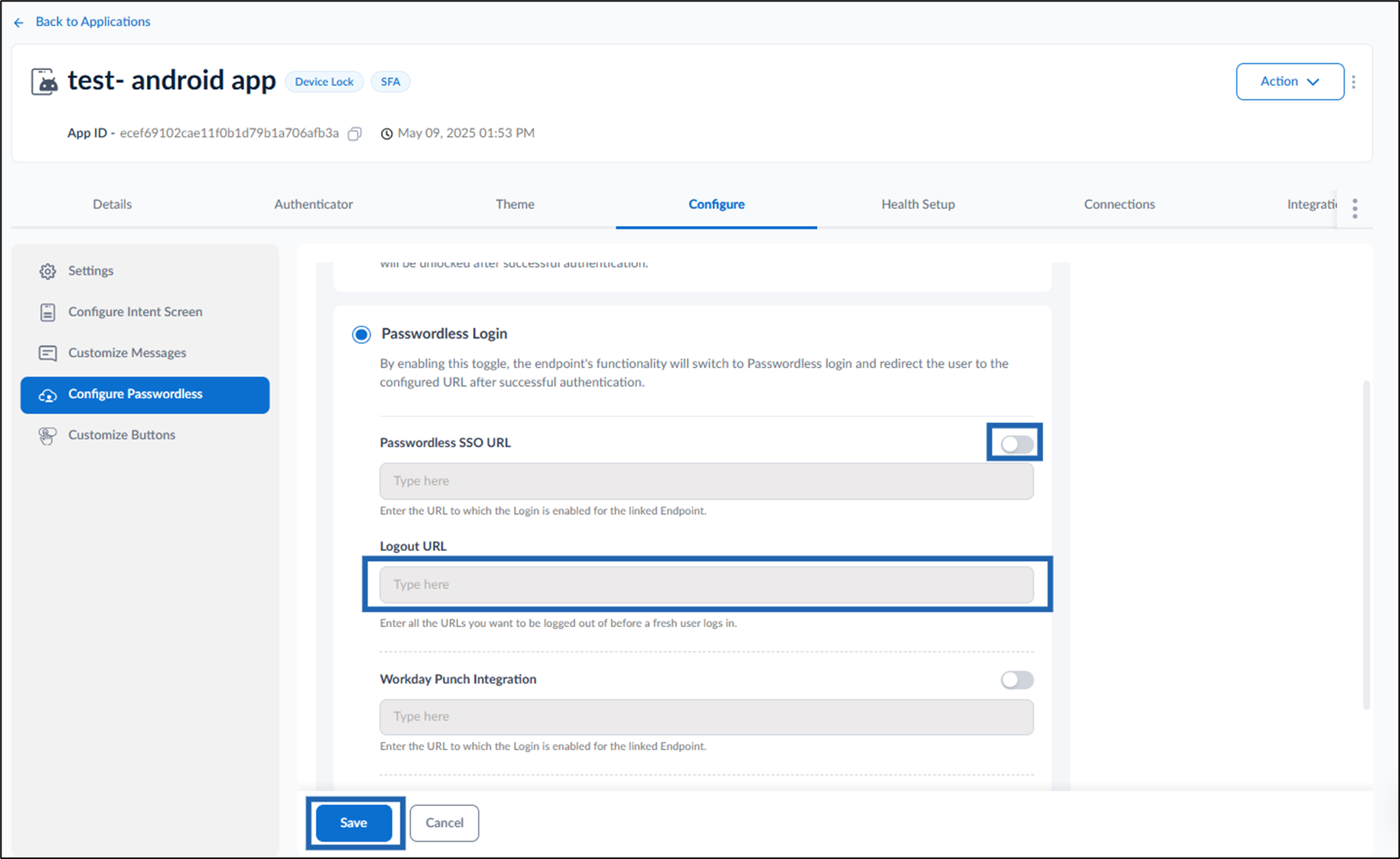Viewport: 1400px width, 859px height.
Task: Switch to the Theme tab
Action: [515, 204]
